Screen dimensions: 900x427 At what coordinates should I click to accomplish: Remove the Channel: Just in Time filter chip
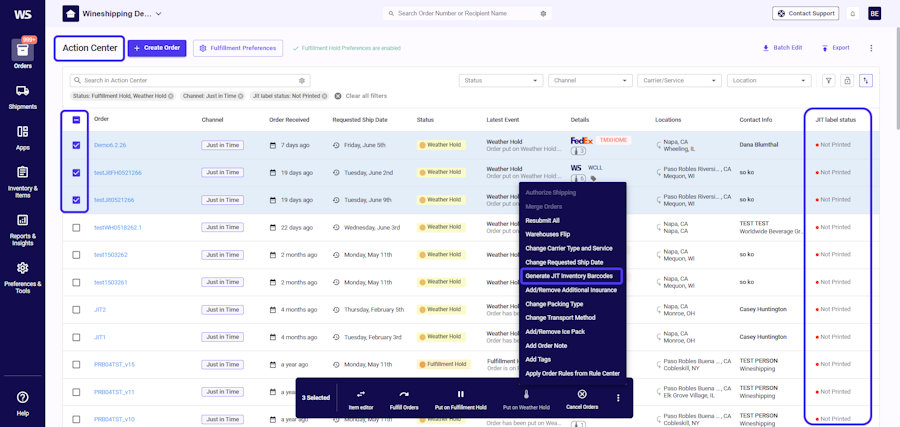coord(240,96)
